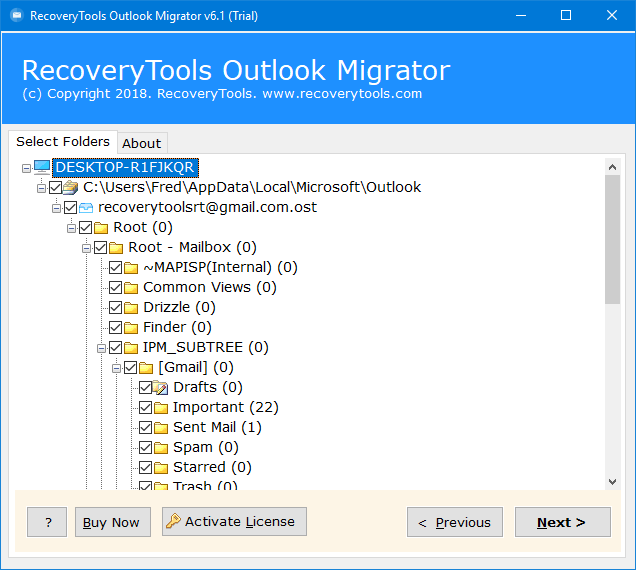Select the Important (22) row text

pos(226,407)
